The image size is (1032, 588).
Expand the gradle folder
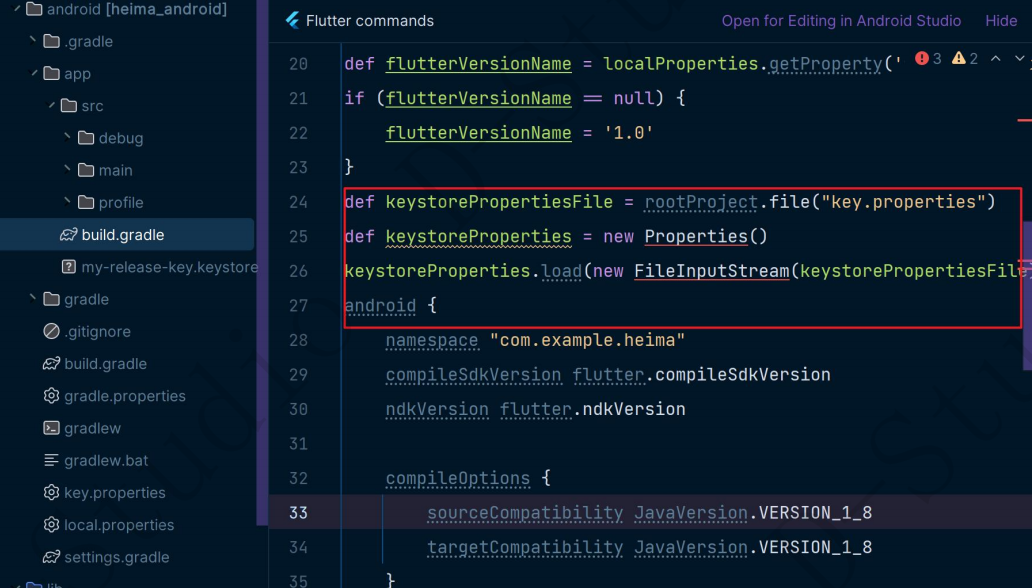tap(33, 299)
